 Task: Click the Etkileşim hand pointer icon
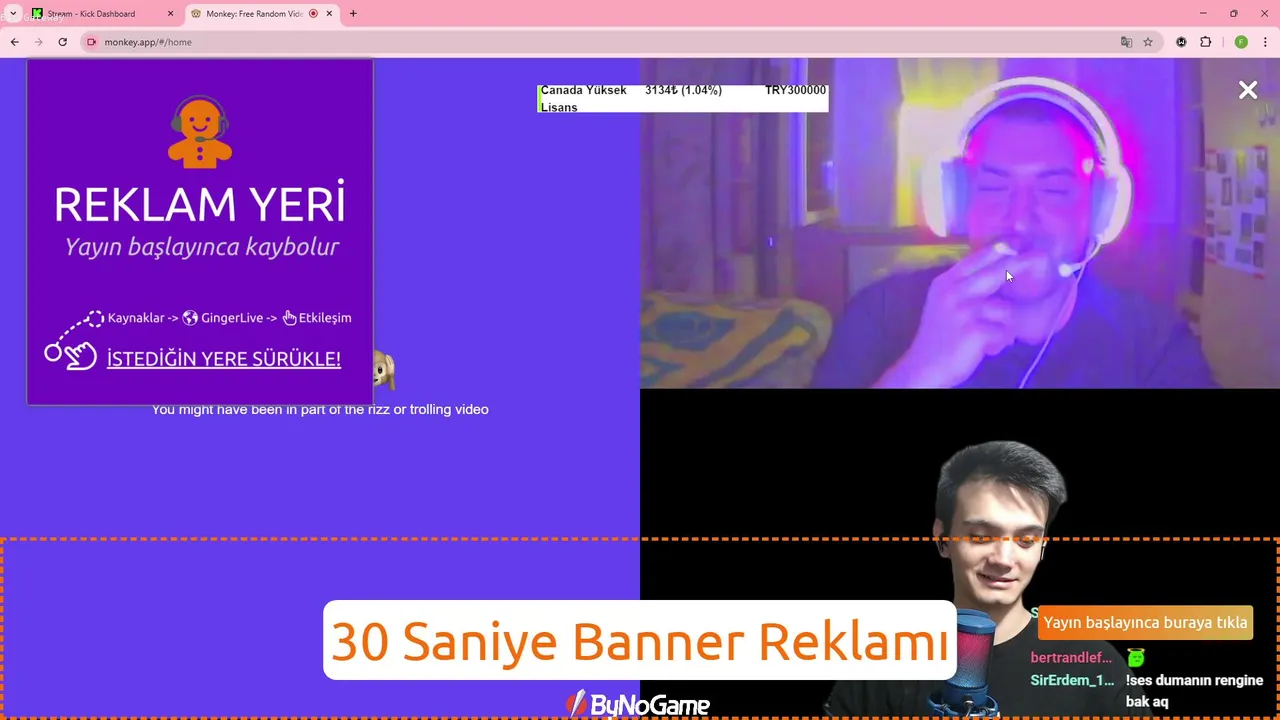tap(290, 318)
